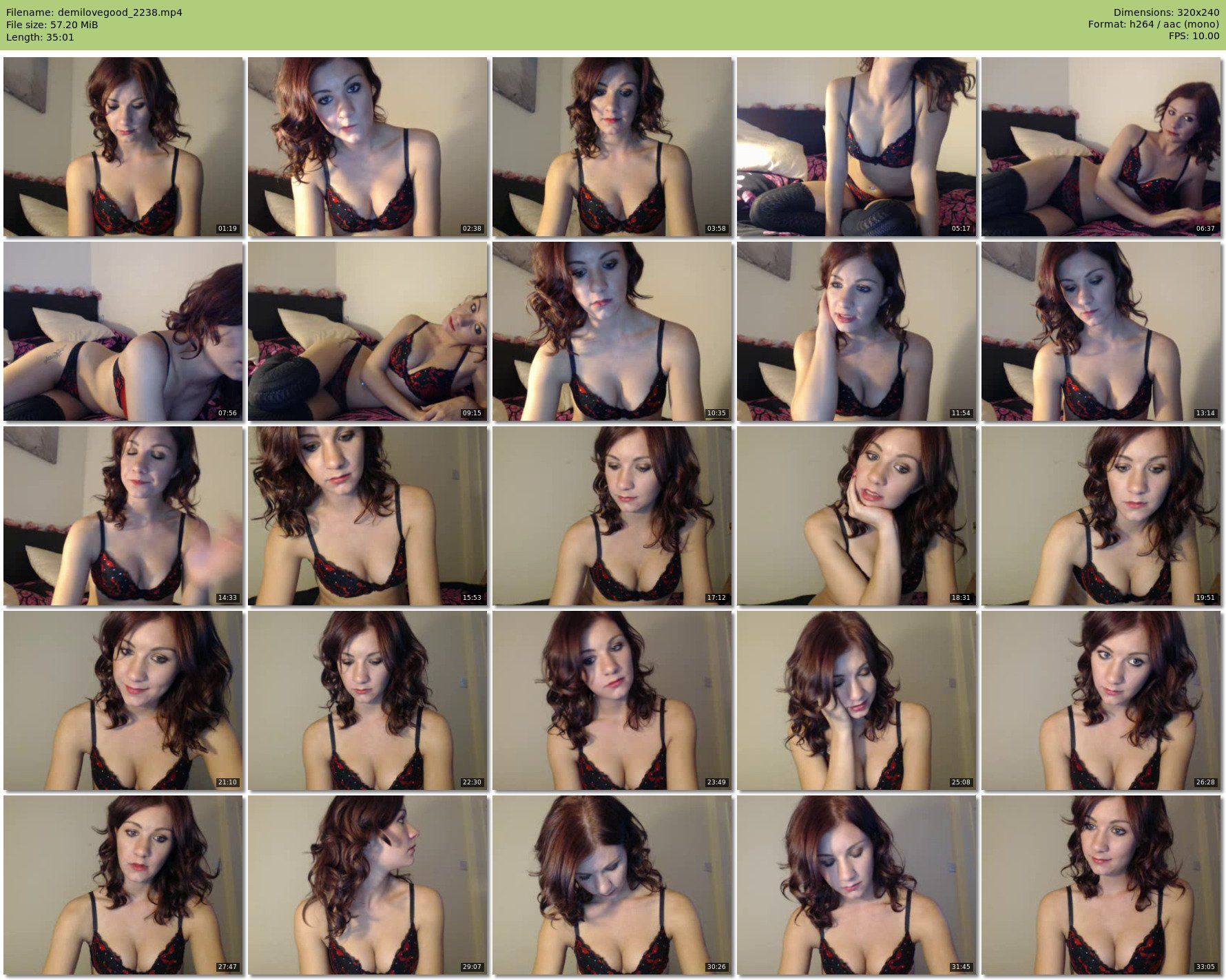The image size is (1226, 980).
Task: Open the thumbnail stamped 05:17
Action: click(857, 147)
